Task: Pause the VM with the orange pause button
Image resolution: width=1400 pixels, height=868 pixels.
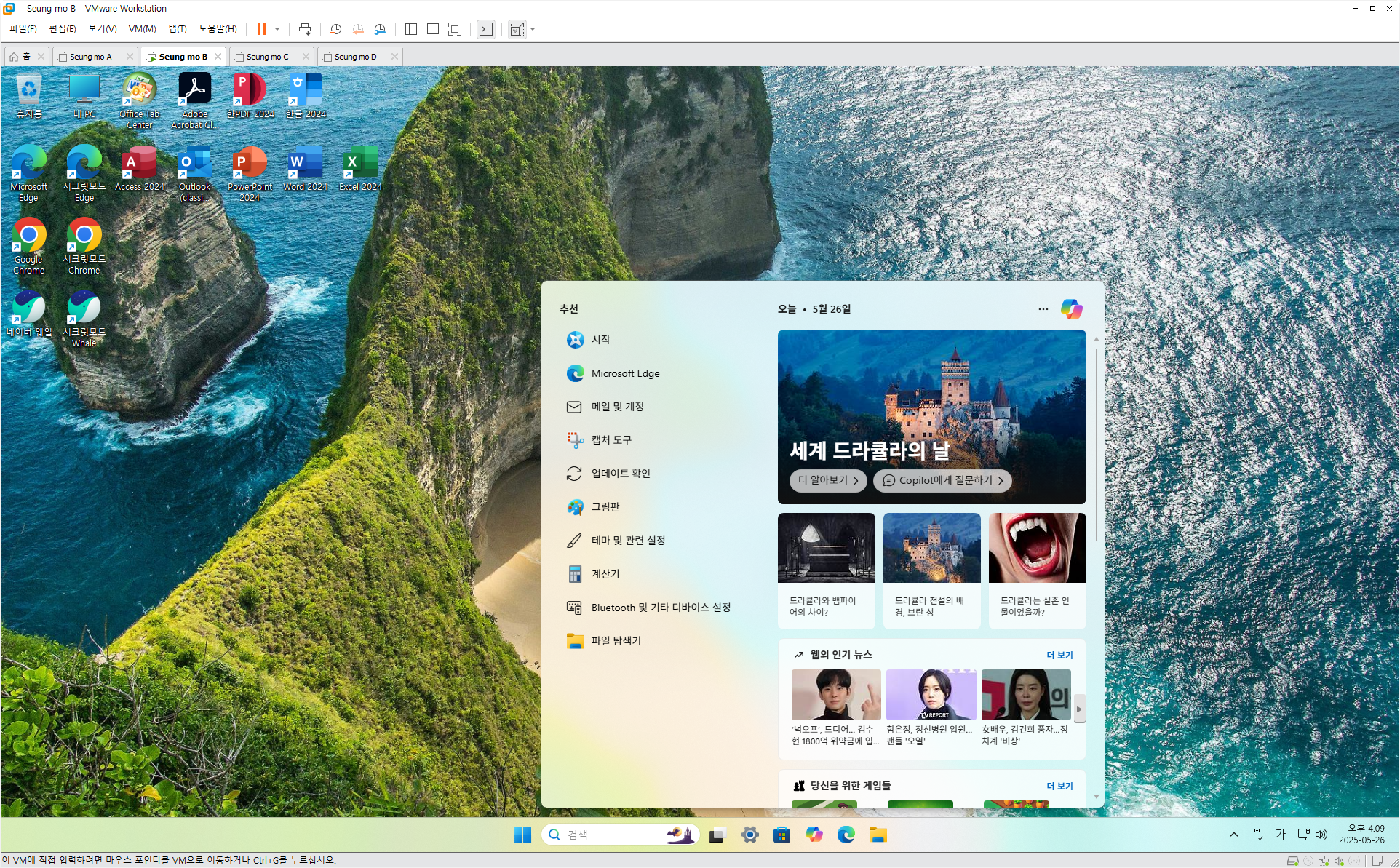Action: [261, 29]
